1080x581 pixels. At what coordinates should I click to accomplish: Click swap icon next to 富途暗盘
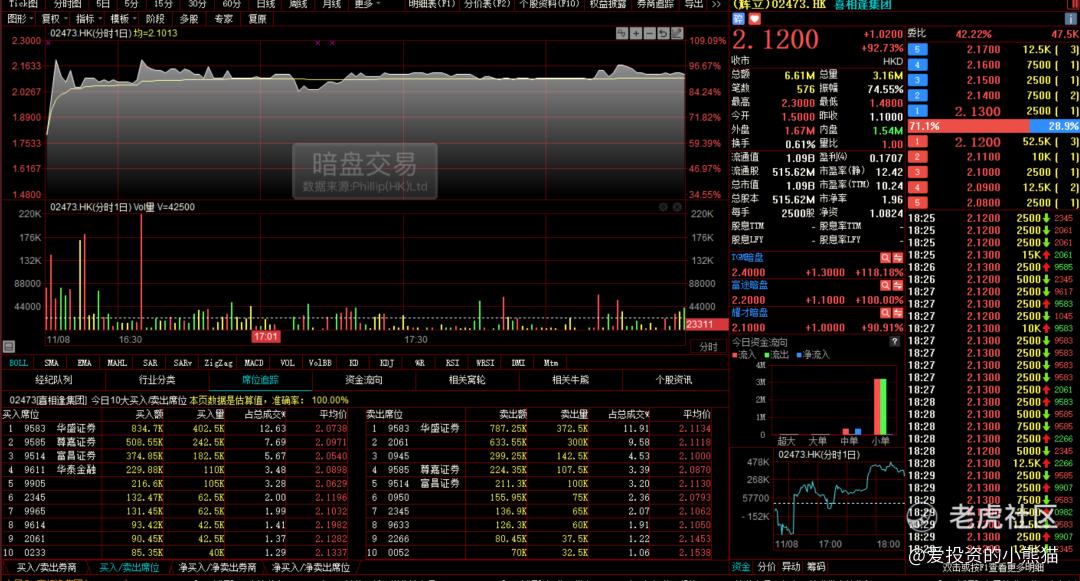tap(897, 285)
